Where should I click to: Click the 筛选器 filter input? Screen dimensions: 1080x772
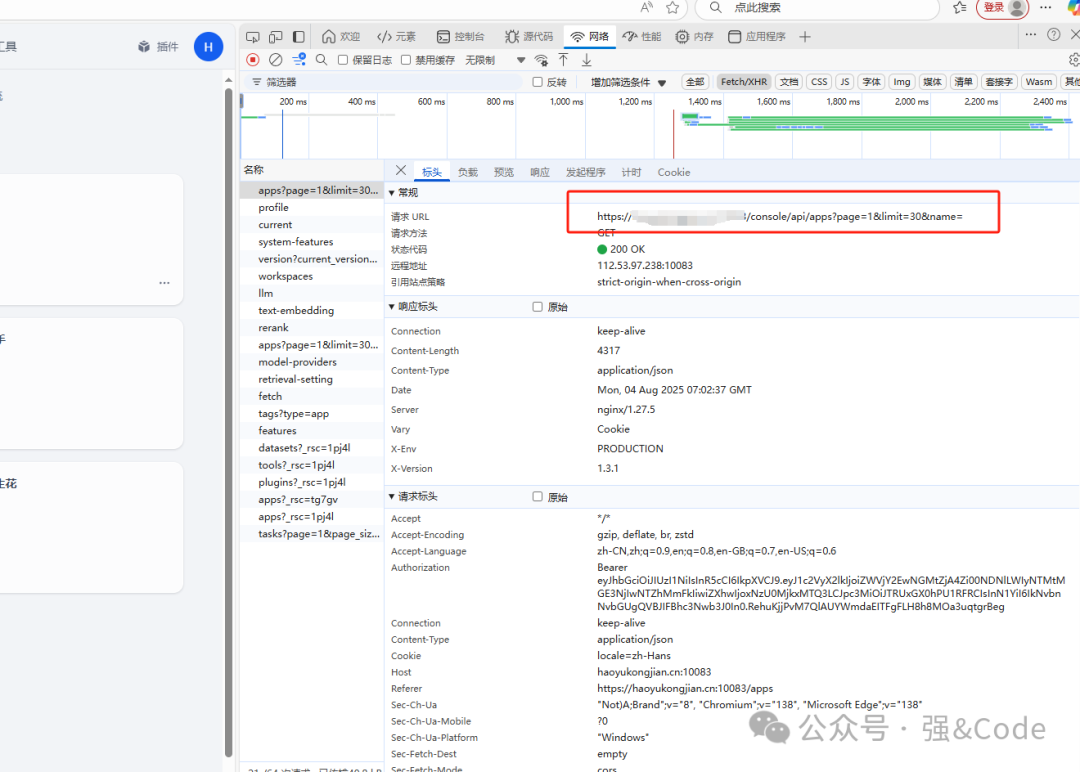(383, 82)
